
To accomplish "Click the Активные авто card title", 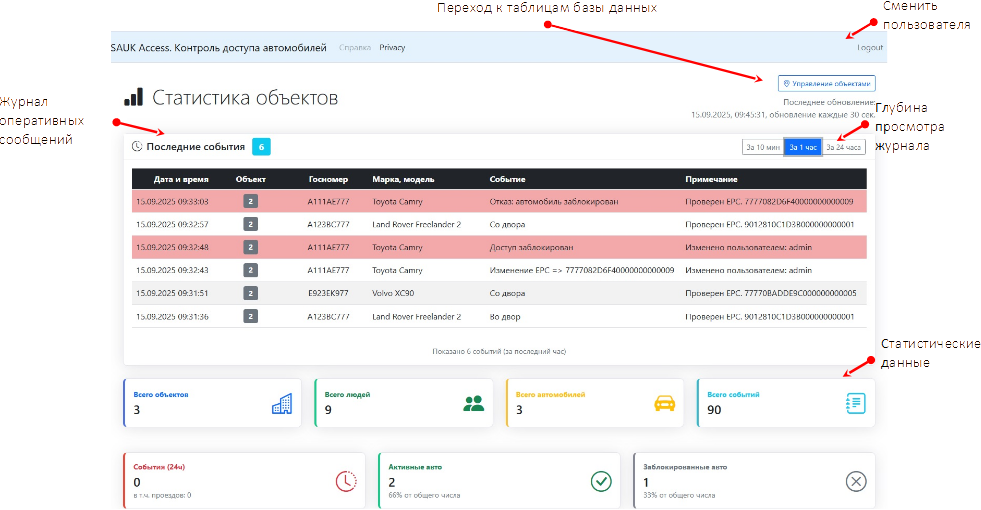I will (415, 467).
